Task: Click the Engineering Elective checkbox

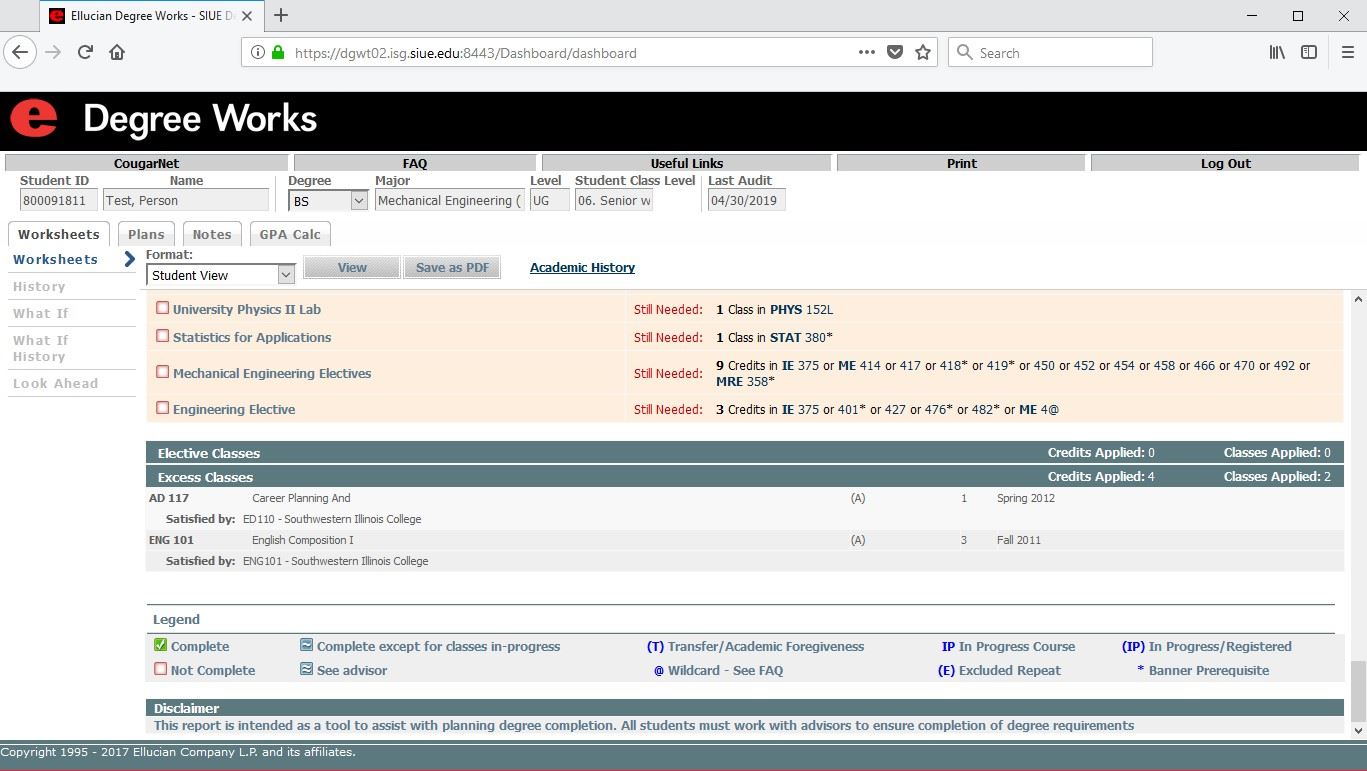Action: click(x=162, y=408)
